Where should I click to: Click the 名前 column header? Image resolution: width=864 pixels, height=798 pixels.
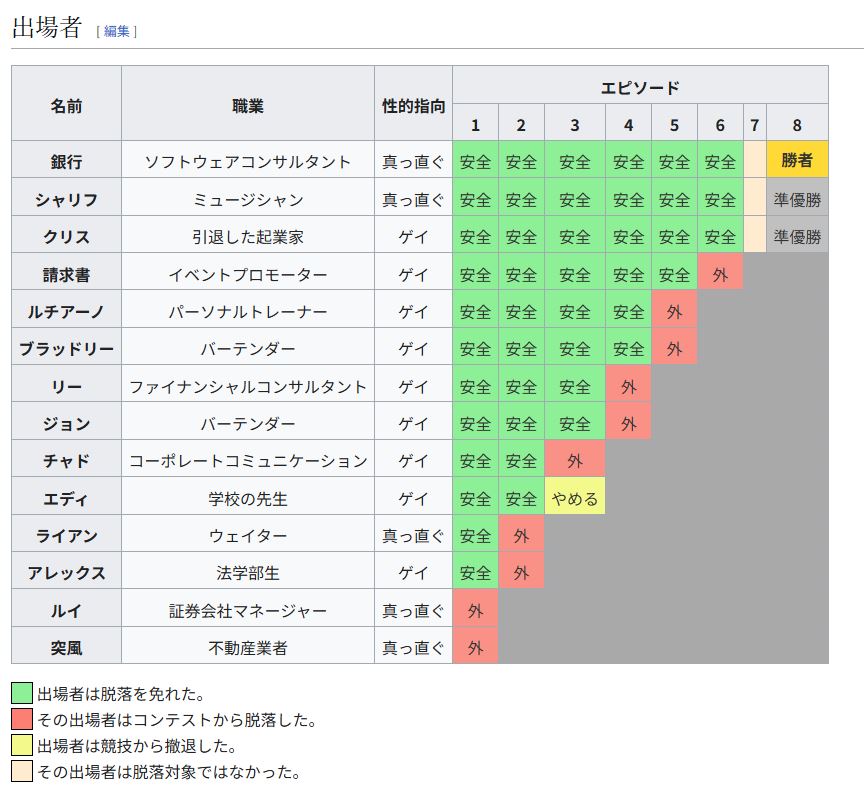66,104
